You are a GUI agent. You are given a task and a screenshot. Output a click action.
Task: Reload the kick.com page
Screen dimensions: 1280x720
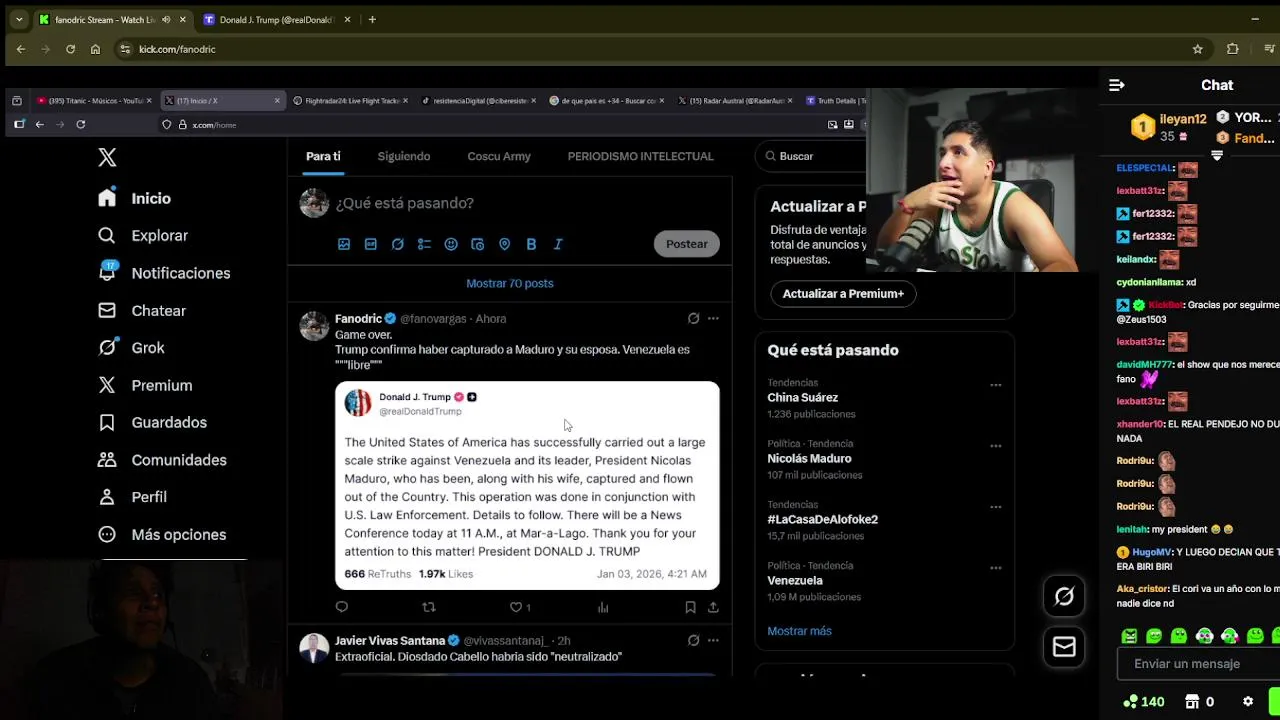(70, 49)
